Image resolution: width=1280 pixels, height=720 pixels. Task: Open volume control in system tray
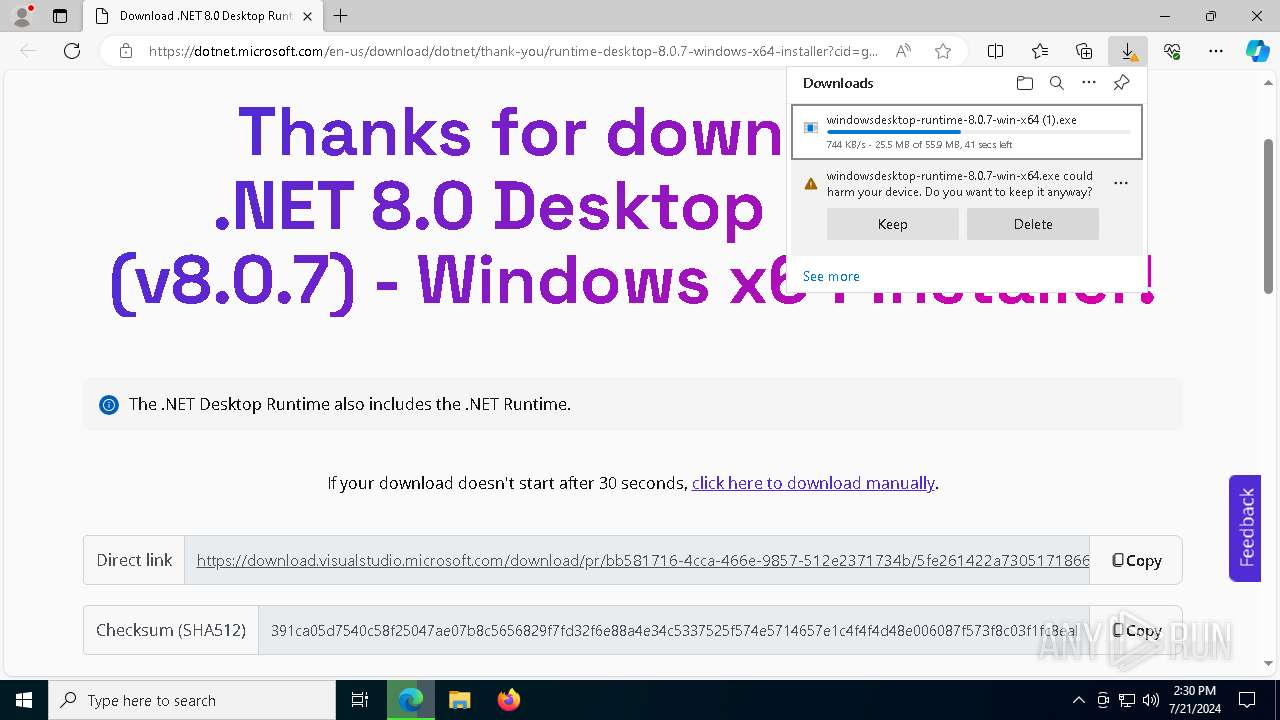coord(1151,700)
